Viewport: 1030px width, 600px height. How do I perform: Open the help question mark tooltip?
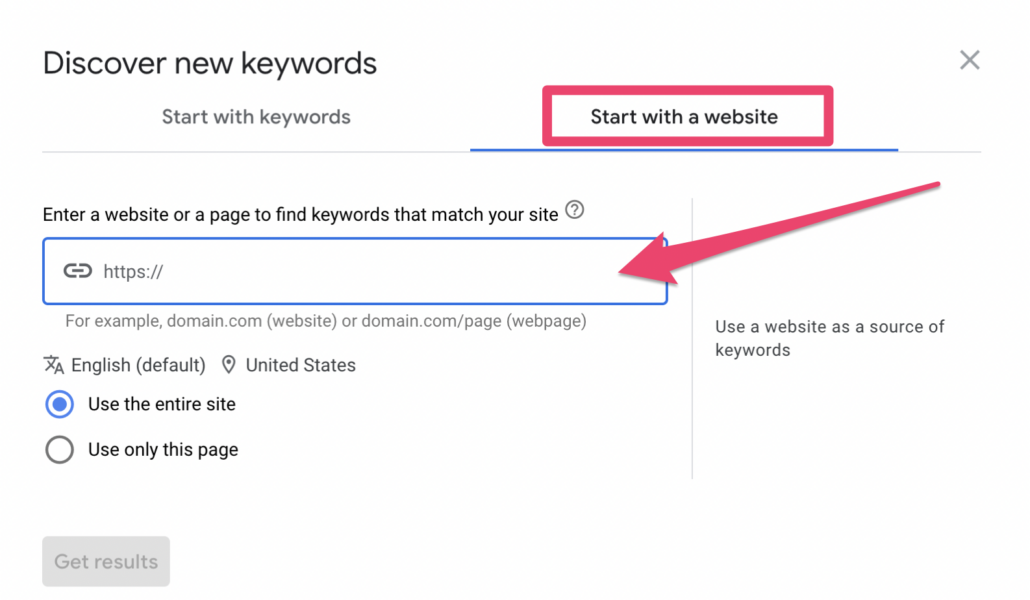point(574,211)
